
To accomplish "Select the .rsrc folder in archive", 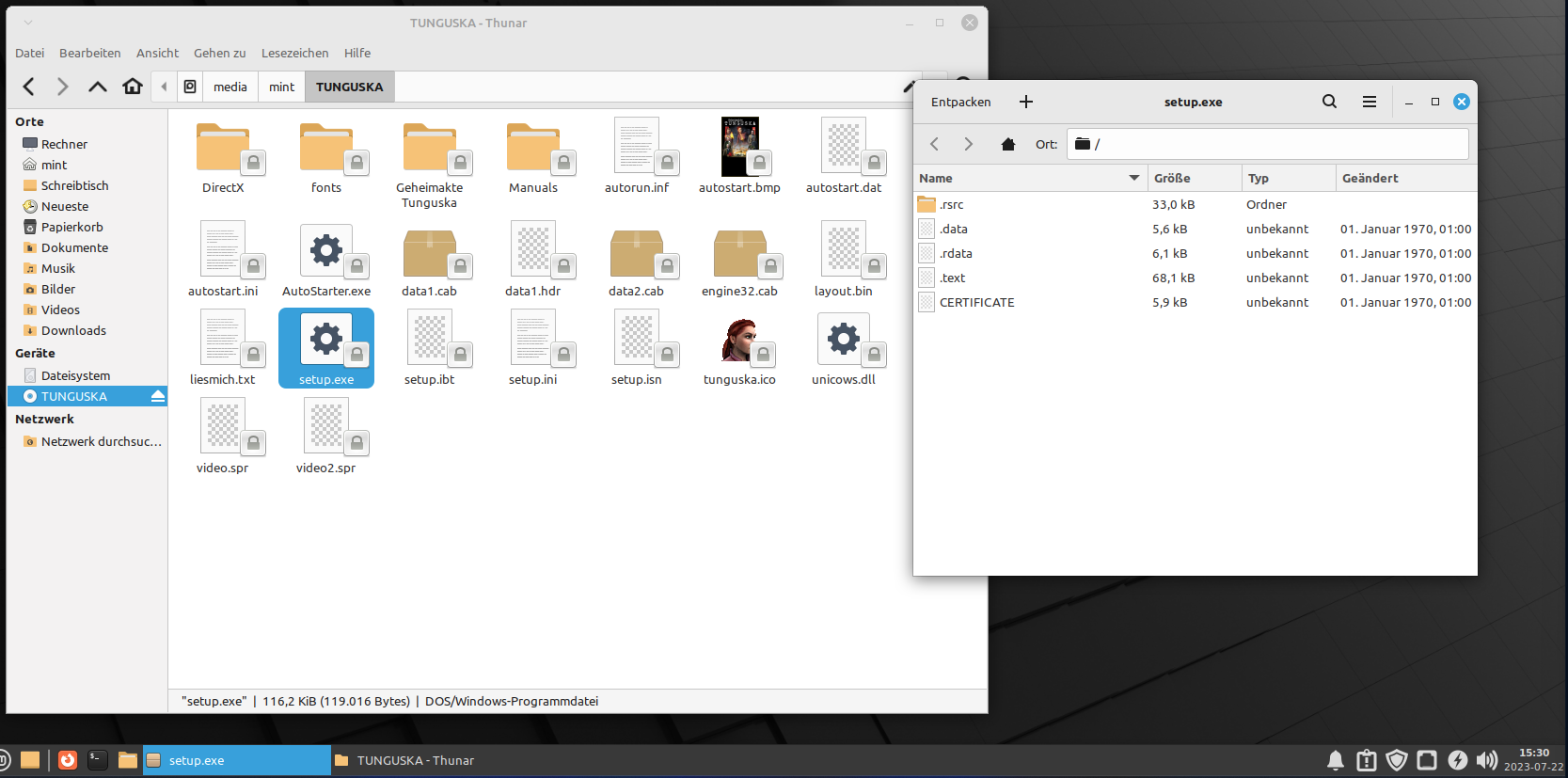I will 1196,204.
